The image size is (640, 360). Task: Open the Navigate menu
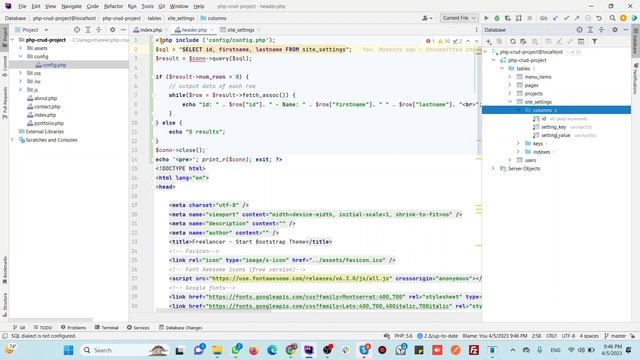(x=71, y=6)
